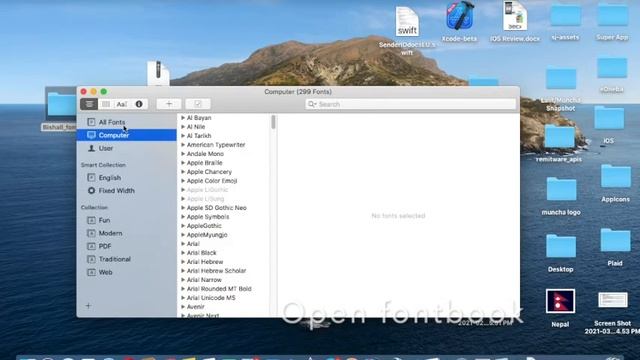This screenshot has width=640, height=360.
Task: Select the Xcode-beta desktop icon
Action: (460, 16)
